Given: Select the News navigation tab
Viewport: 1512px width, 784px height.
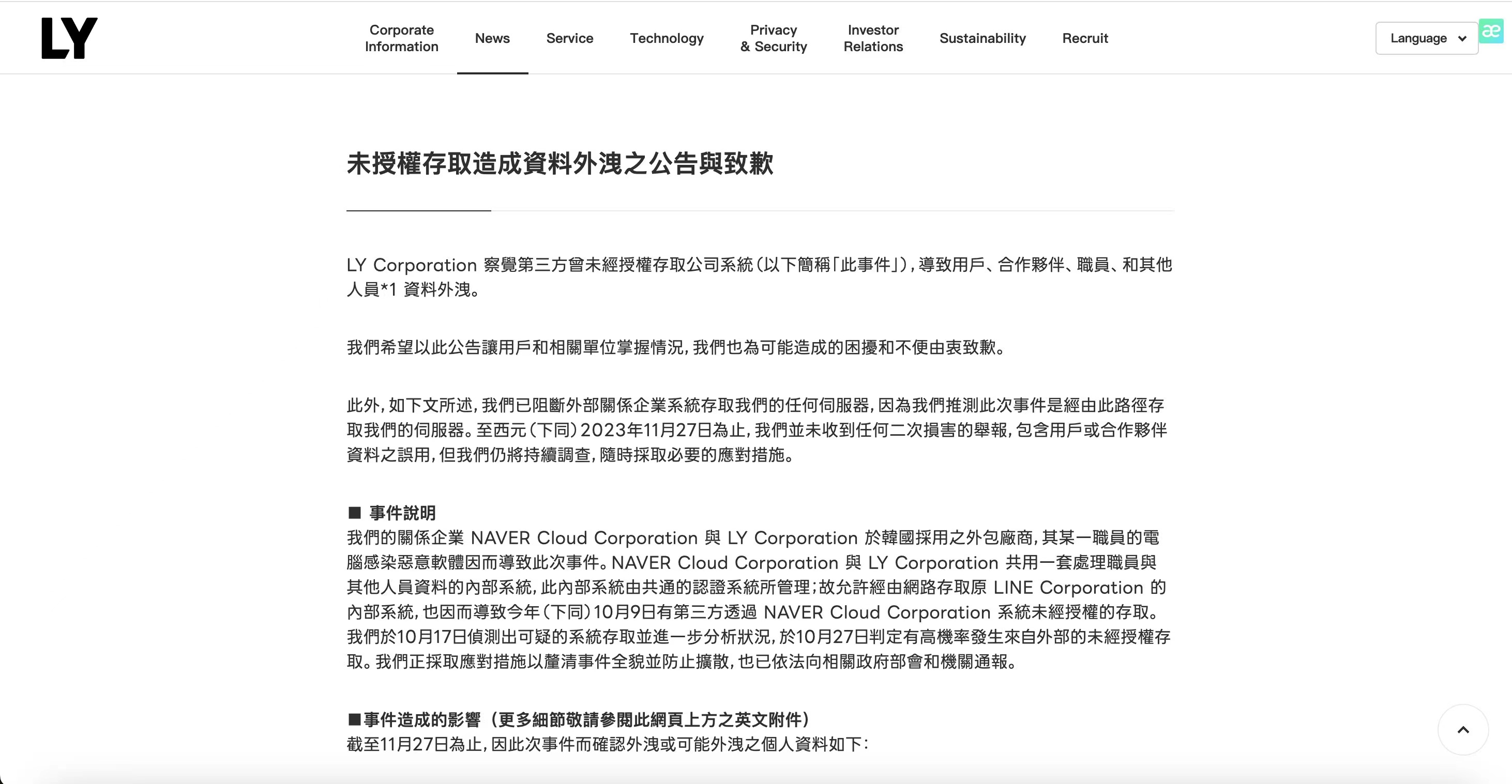Looking at the screenshot, I should 492,38.
